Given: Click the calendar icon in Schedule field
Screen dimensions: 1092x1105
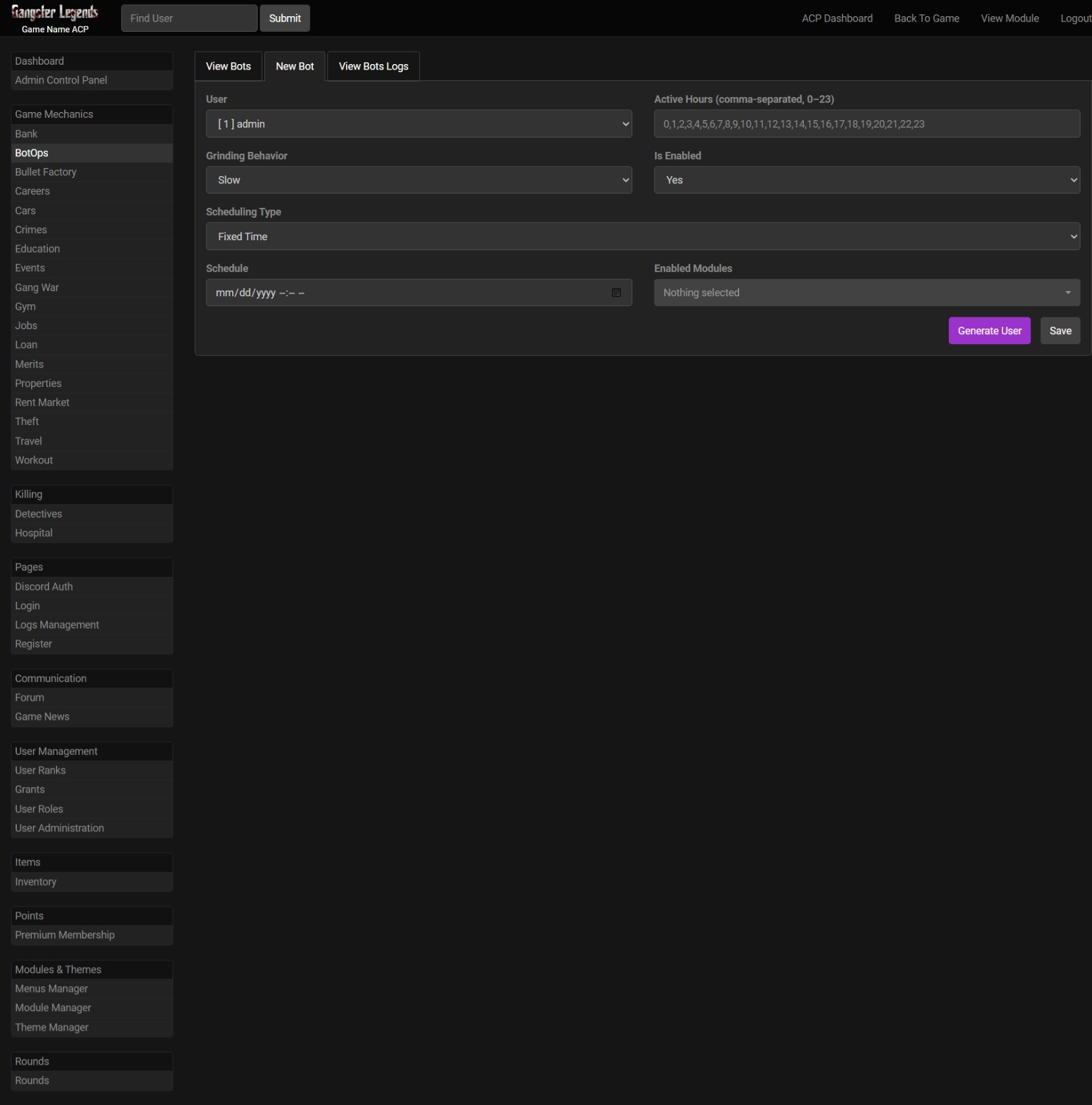Looking at the screenshot, I should 616,292.
